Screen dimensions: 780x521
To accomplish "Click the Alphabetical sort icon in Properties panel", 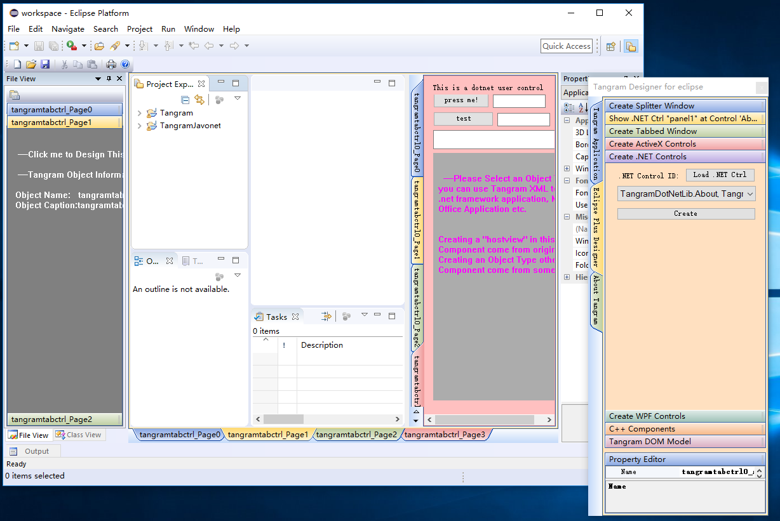I will tap(583, 107).
